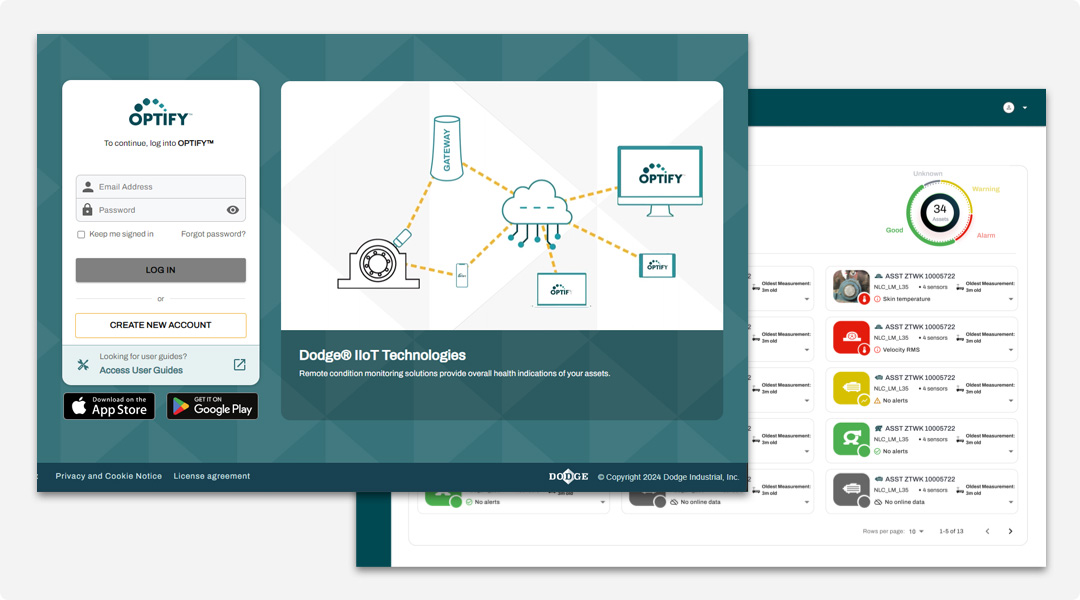Click red Alarm segment of assets donut
This screenshot has width=1080, height=600.
click(x=964, y=227)
